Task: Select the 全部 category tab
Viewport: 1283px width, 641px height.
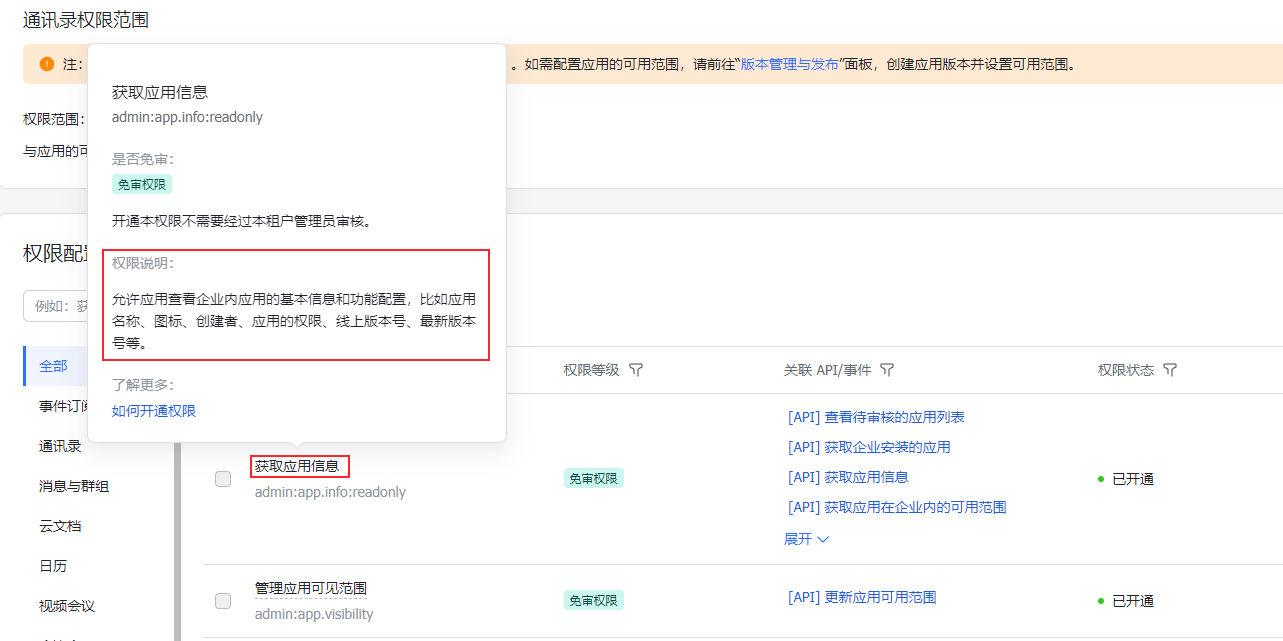Action: tap(54, 366)
